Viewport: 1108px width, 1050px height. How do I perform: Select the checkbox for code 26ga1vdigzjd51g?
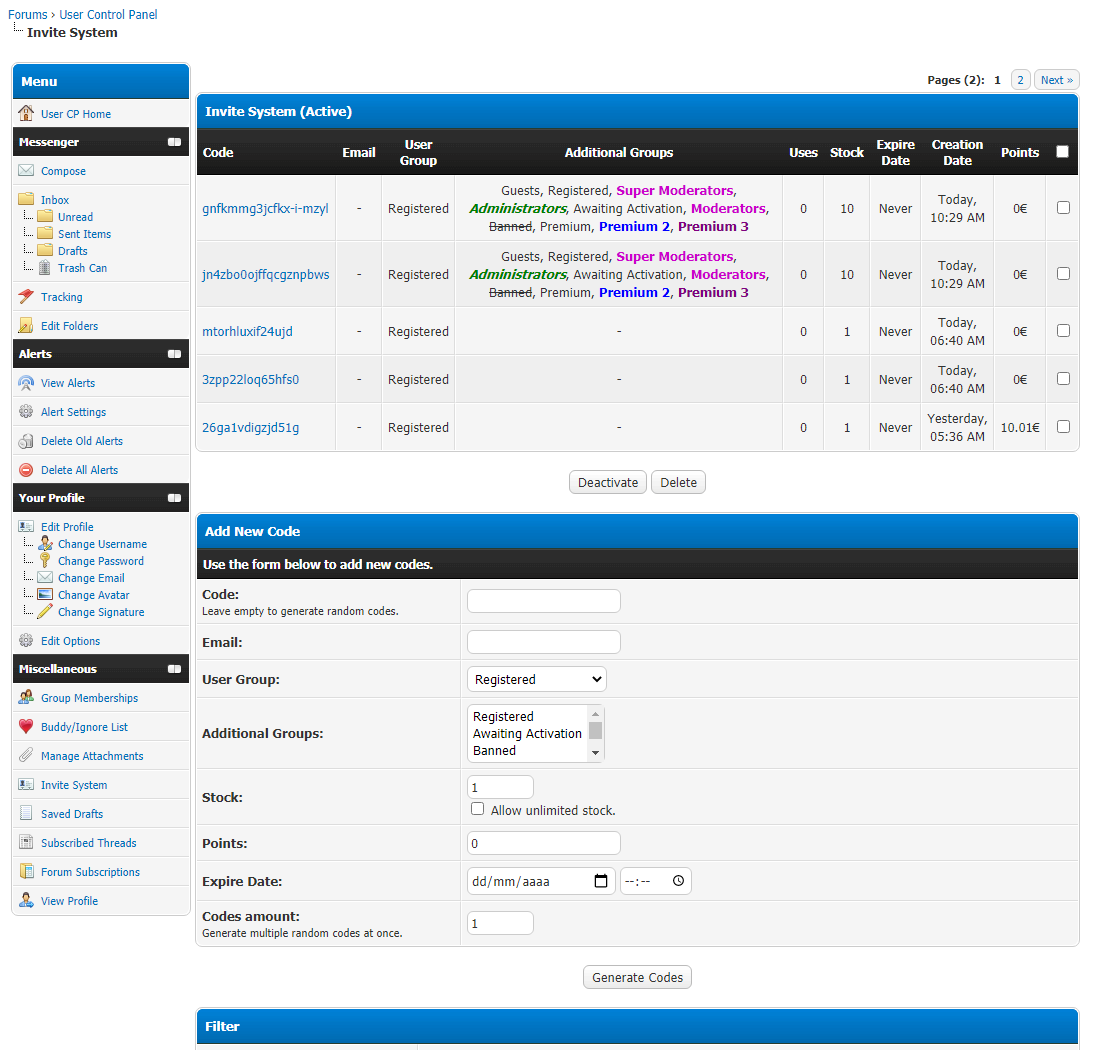click(x=1063, y=427)
